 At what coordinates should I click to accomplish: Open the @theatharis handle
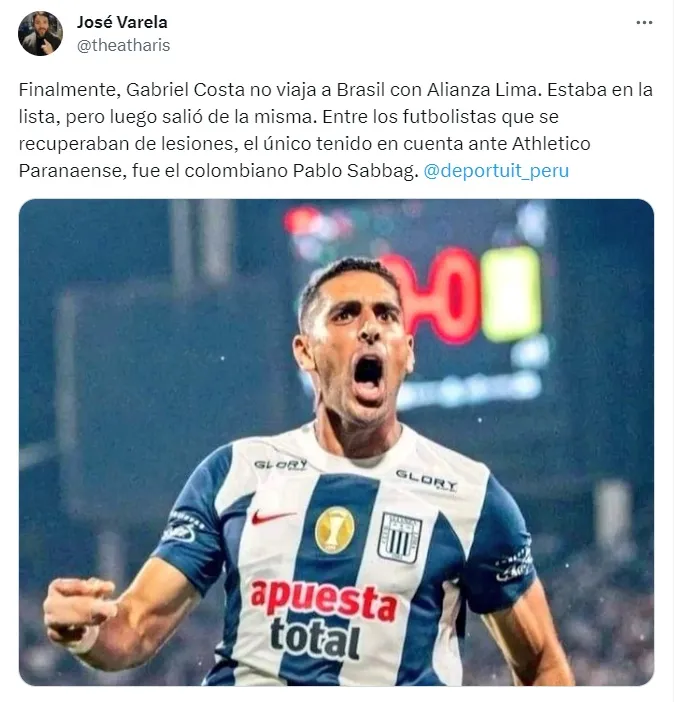[124, 45]
